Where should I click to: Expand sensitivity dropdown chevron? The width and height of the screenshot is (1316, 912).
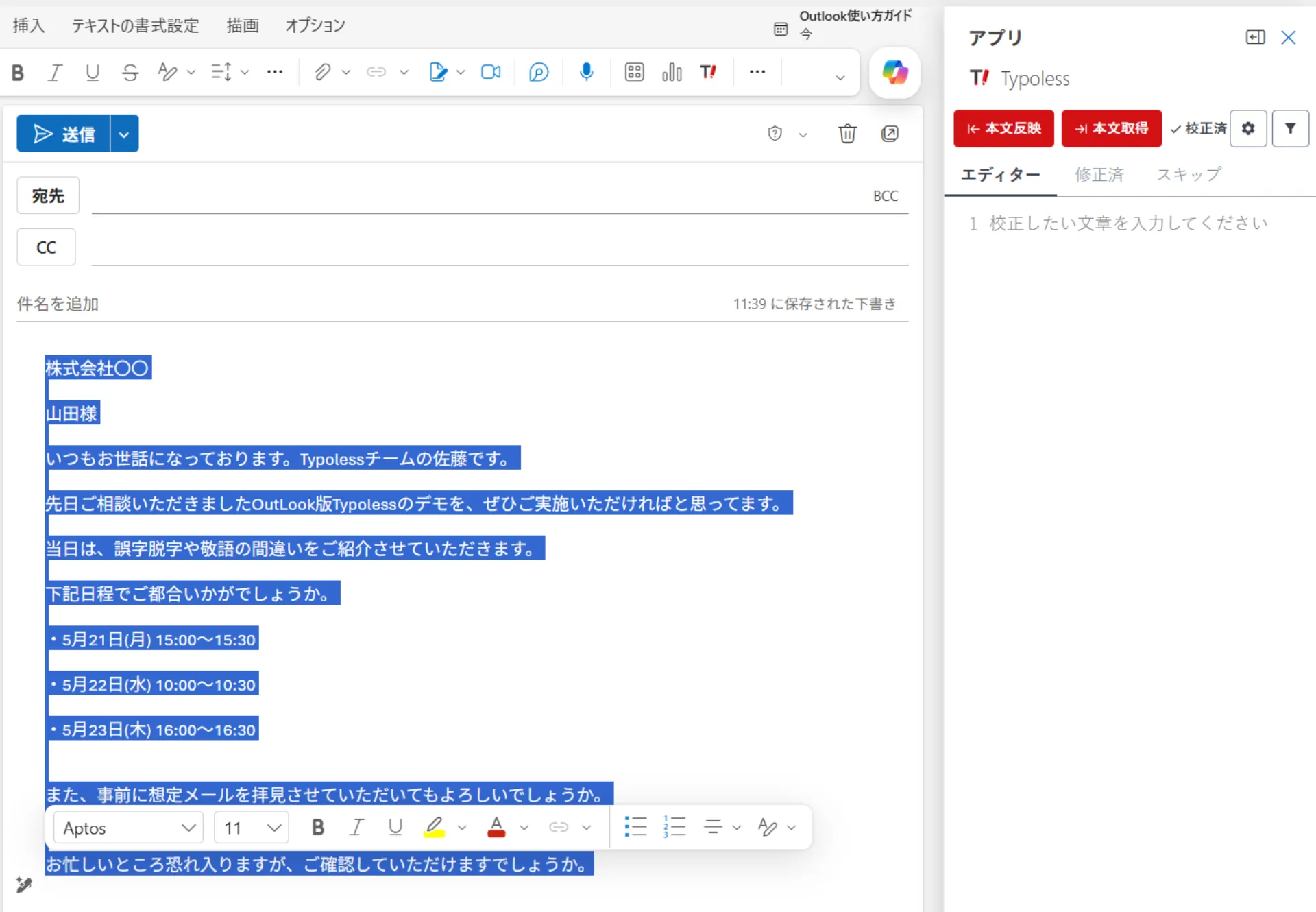coord(803,134)
